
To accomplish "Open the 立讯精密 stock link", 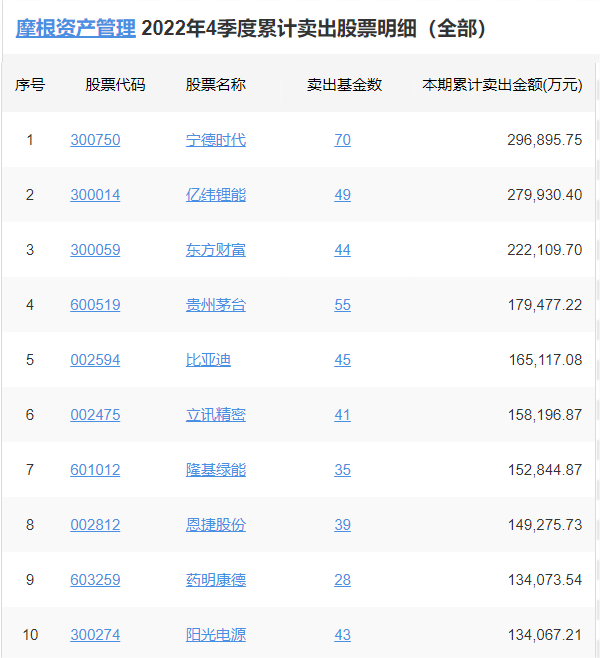I will 215,415.
